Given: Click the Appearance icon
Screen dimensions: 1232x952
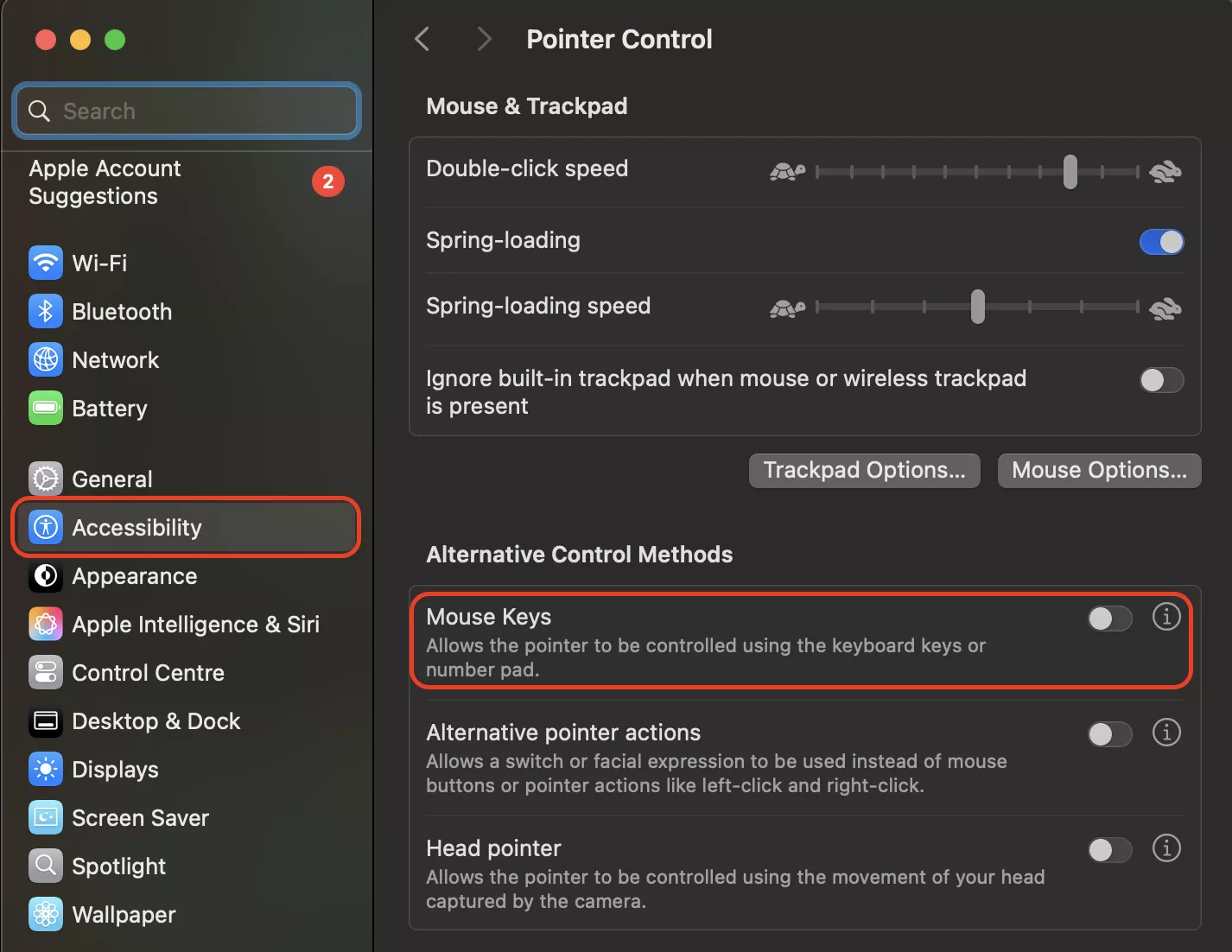Looking at the screenshot, I should pos(46,576).
